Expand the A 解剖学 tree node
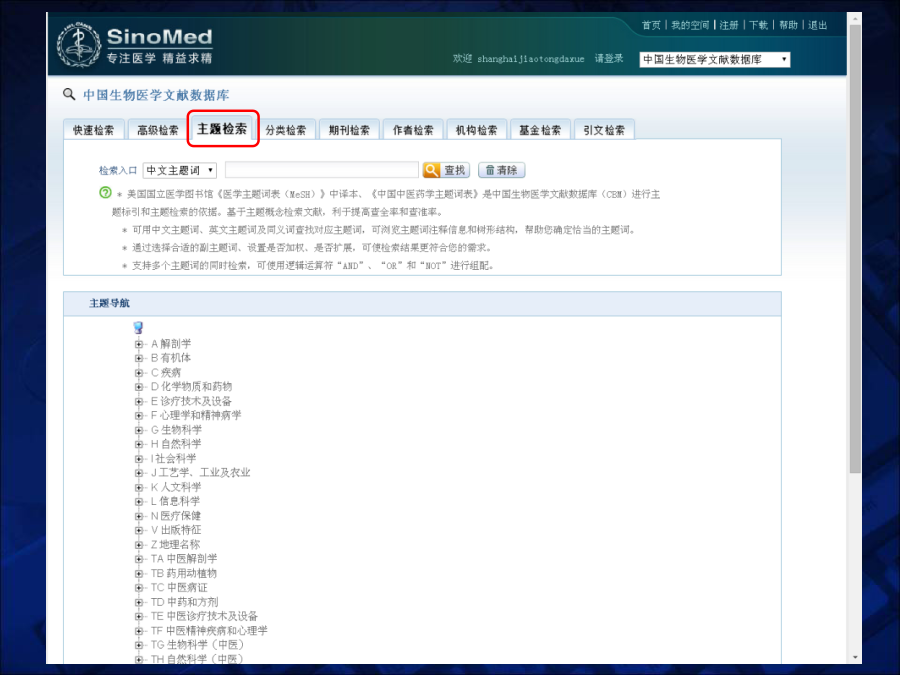Image resolution: width=900 pixels, height=675 pixels. 139,344
